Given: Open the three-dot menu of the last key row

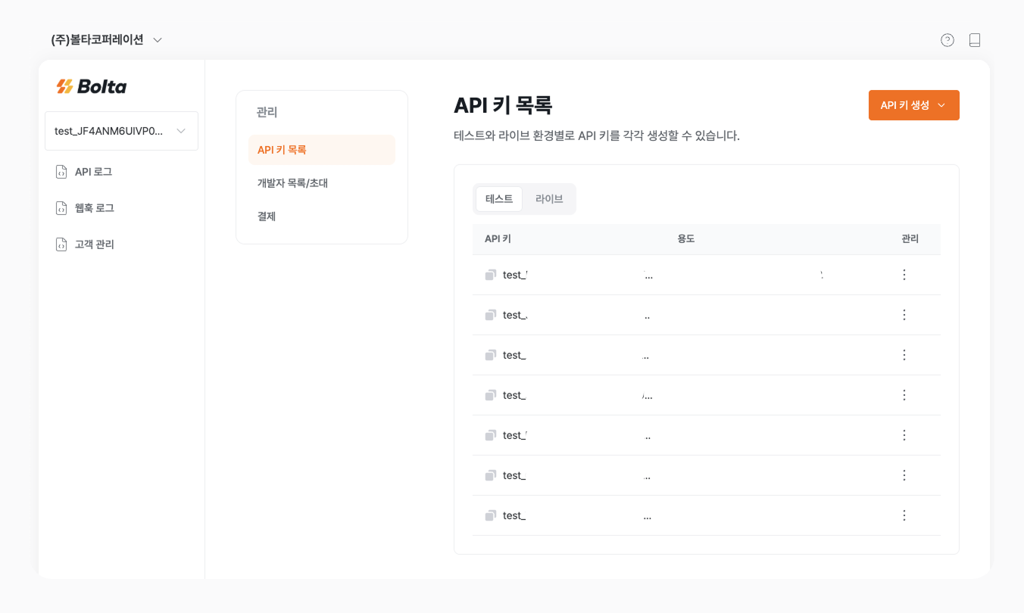Looking at the screenshot, I should click(904, 516).
